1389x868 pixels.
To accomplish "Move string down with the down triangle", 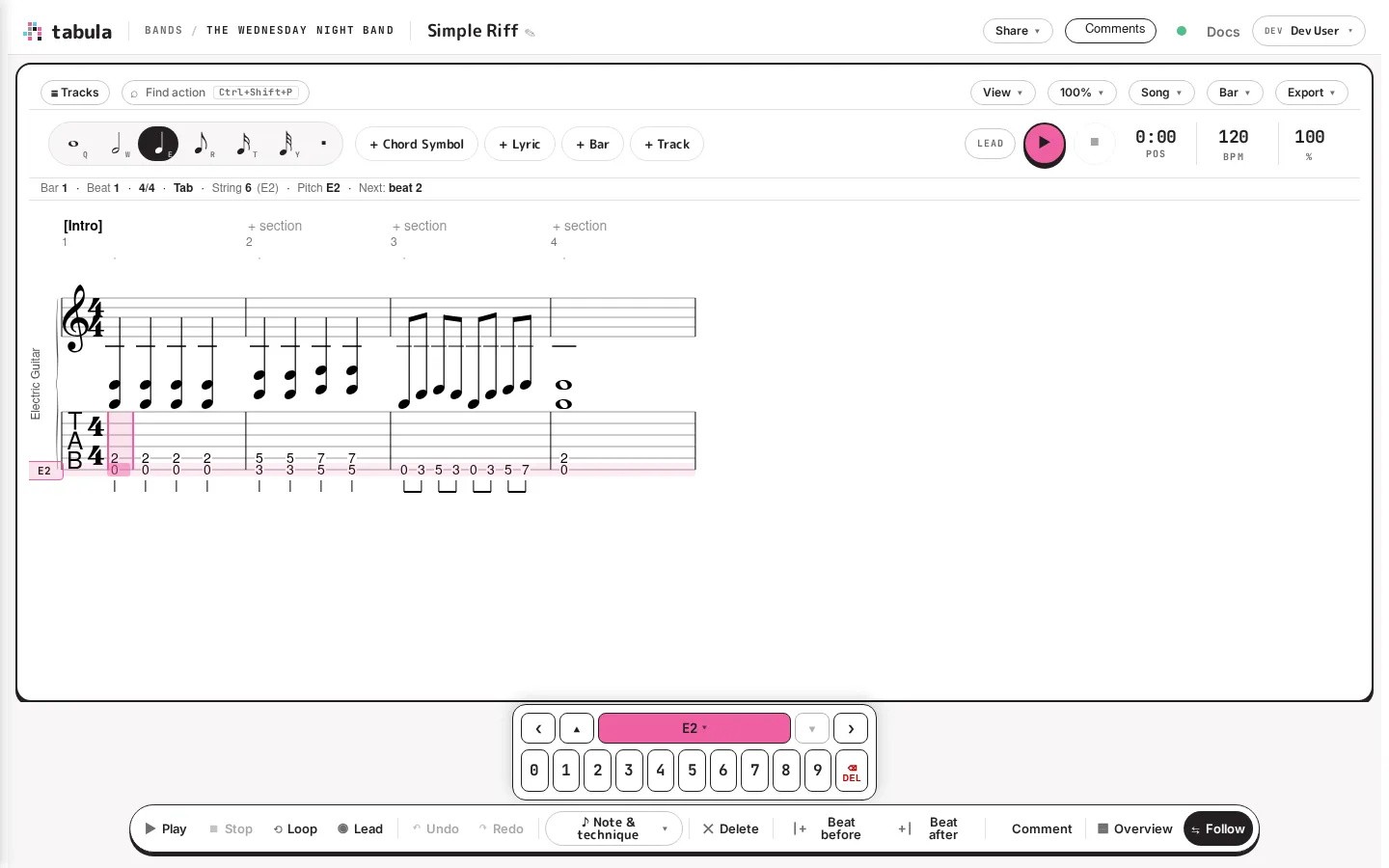I will point(812,728).
